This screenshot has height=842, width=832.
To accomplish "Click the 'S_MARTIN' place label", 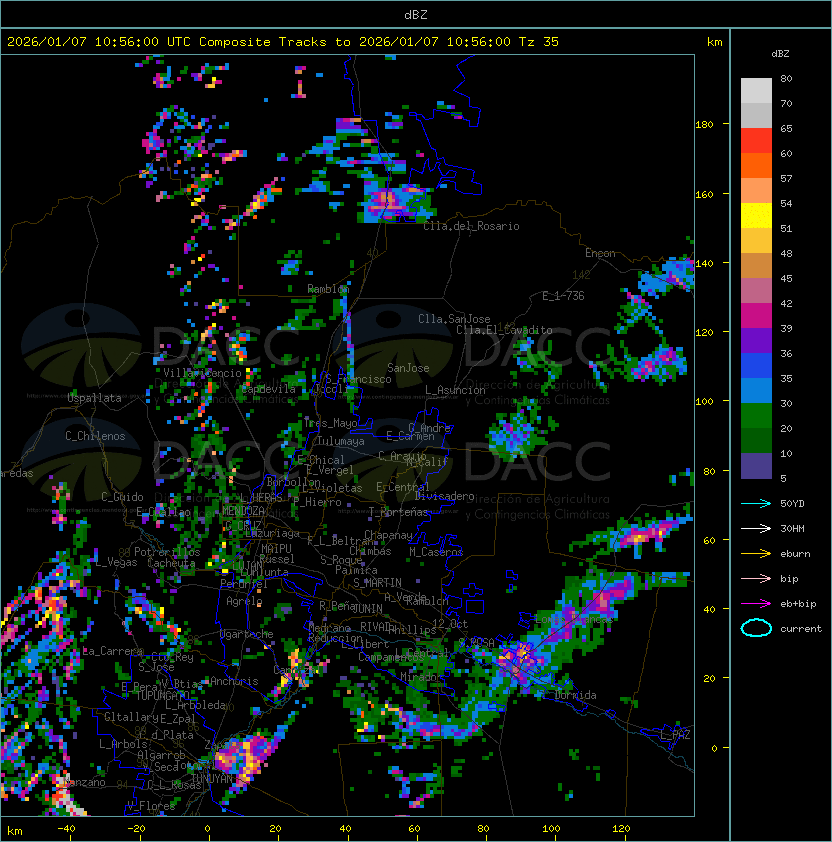I will (x=377, y=582).
